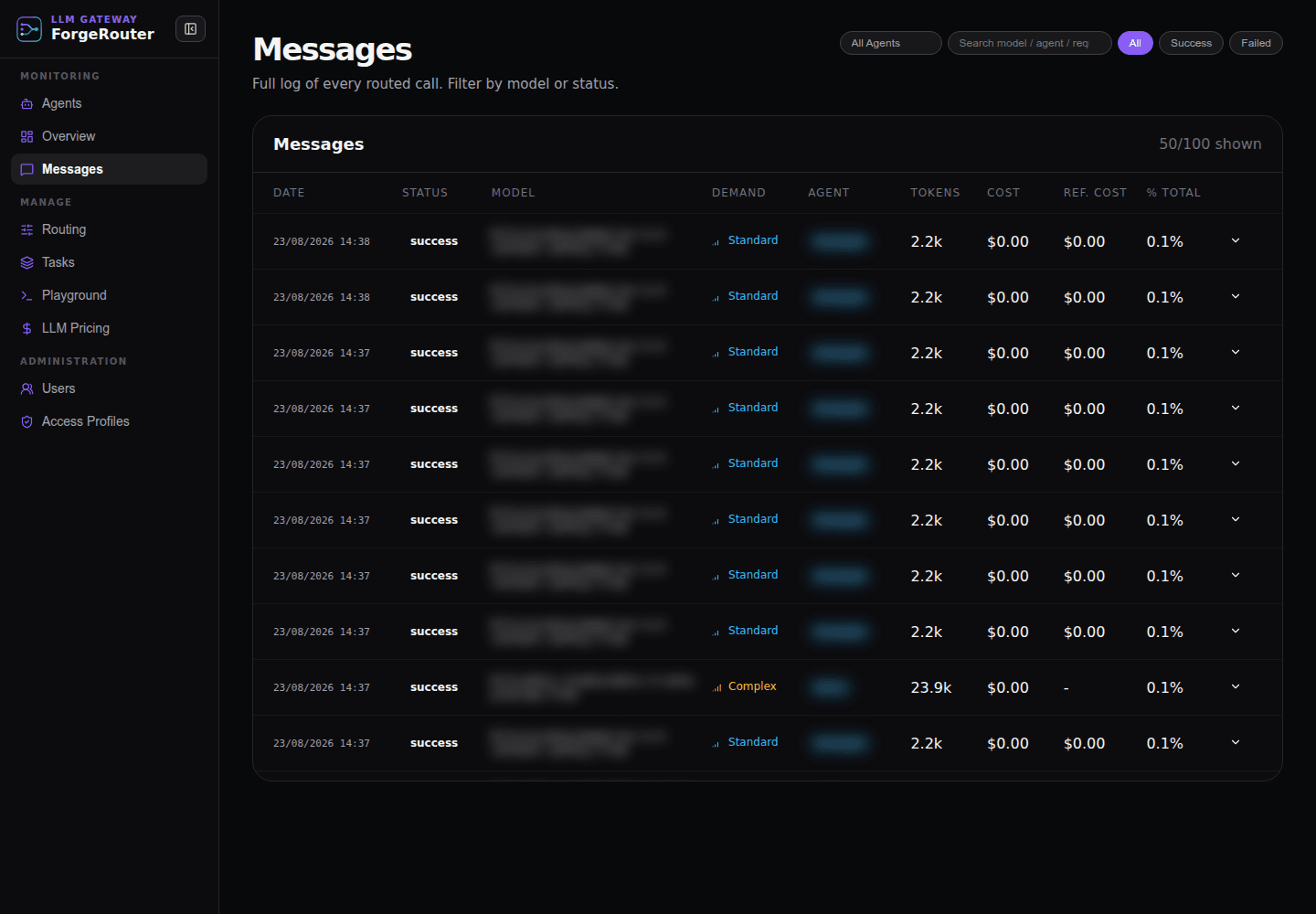Click the Users people icon in sidebar
Screen dimensions: 1316x914
27,389
